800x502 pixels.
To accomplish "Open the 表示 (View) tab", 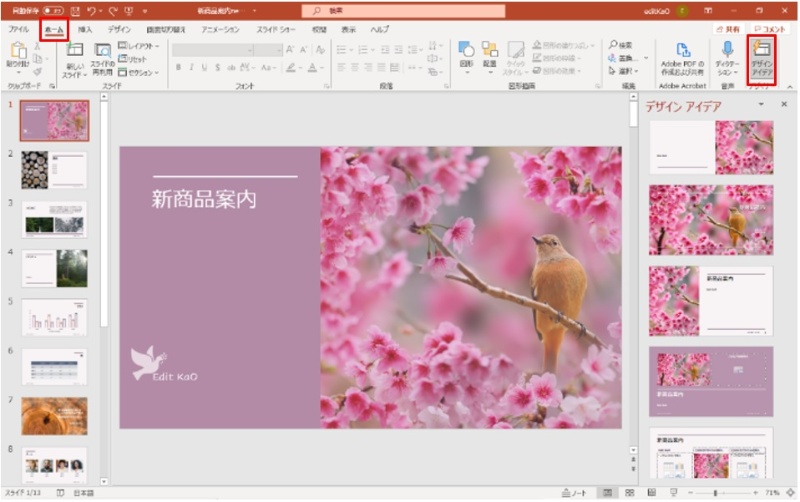I will click(348, 30).
